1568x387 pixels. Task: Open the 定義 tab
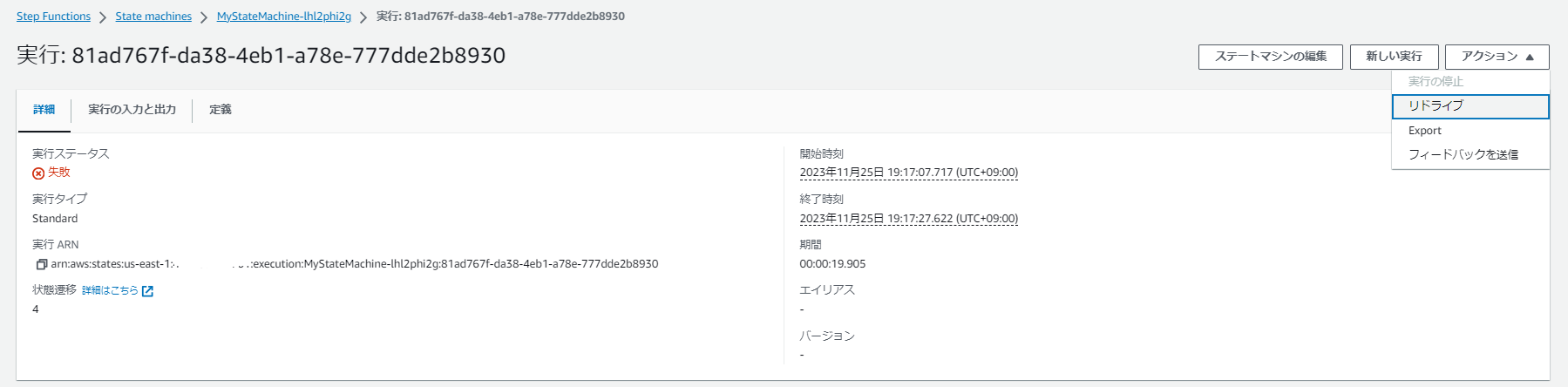coord(221,110)
